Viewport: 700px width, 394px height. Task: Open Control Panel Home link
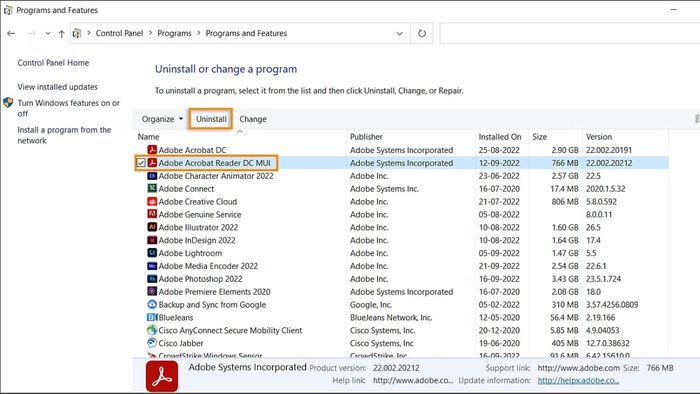click(x=53, y=63)
